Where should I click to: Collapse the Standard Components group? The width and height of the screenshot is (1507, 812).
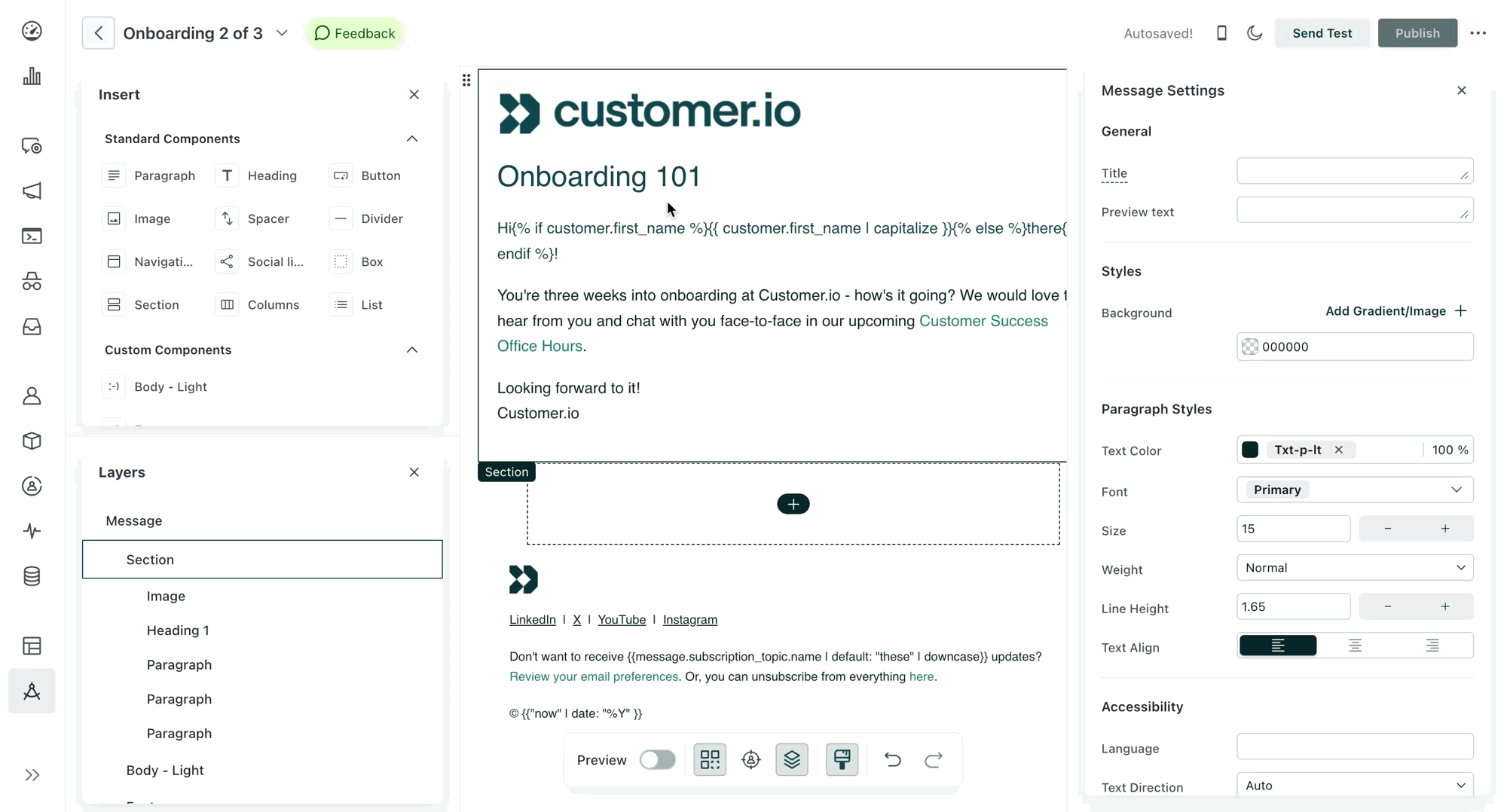(x=412, y=139)
